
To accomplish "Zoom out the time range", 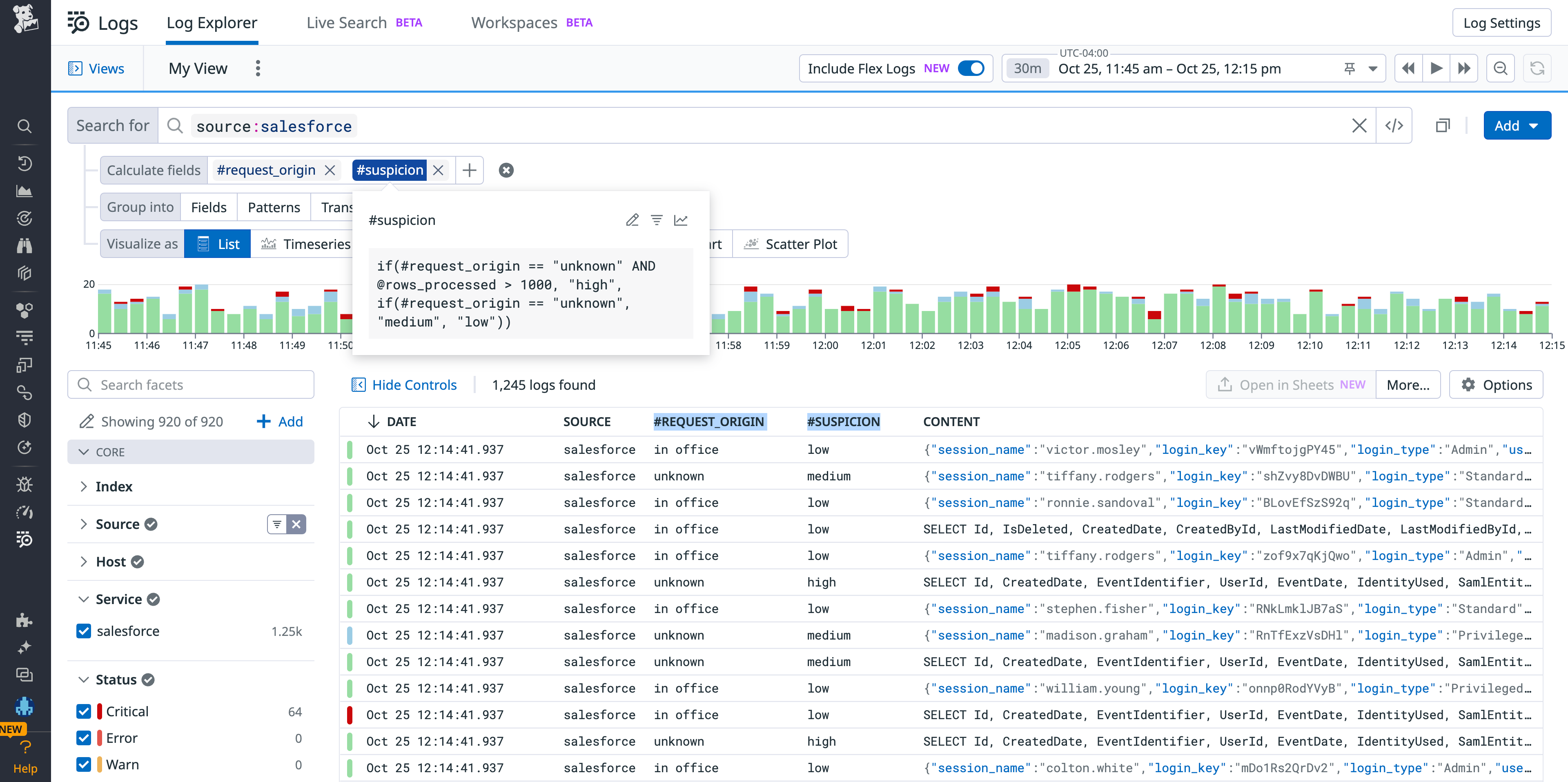I will [1501, 68].
